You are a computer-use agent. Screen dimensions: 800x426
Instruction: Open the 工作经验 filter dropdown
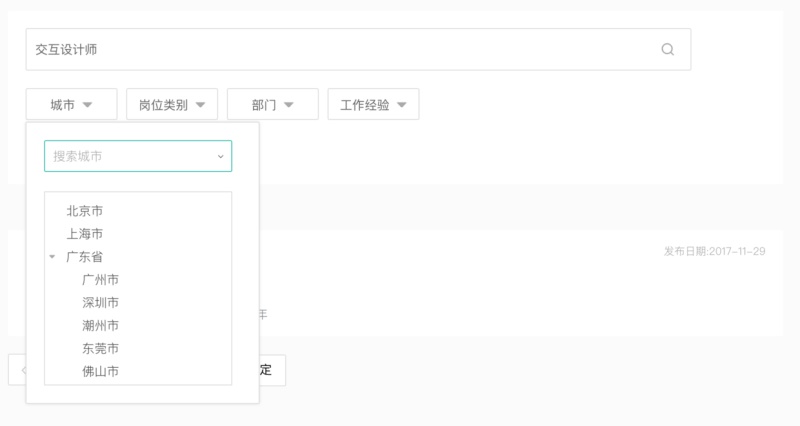[373, 104]
